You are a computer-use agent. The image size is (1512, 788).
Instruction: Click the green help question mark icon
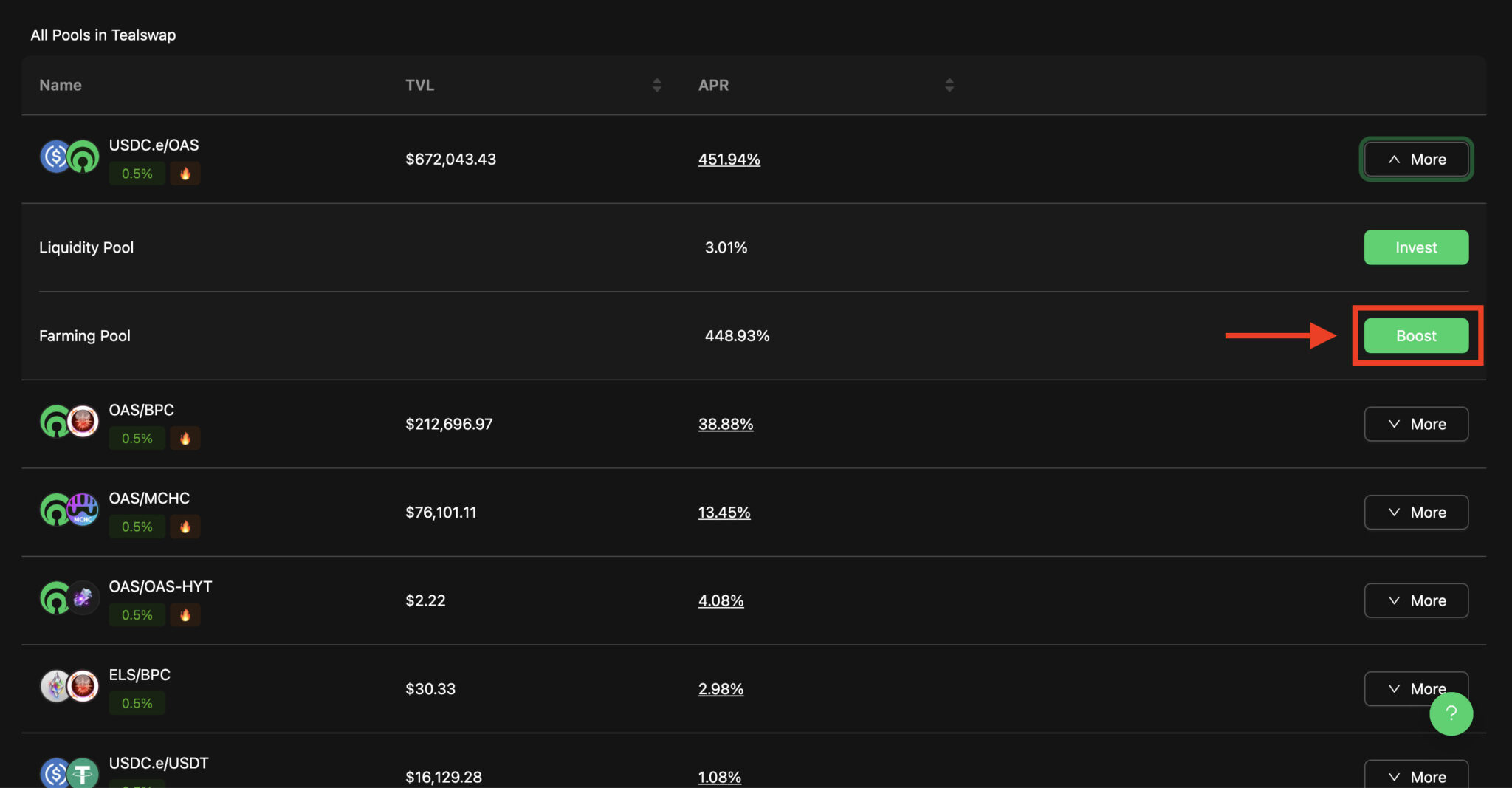(1451, 713)
